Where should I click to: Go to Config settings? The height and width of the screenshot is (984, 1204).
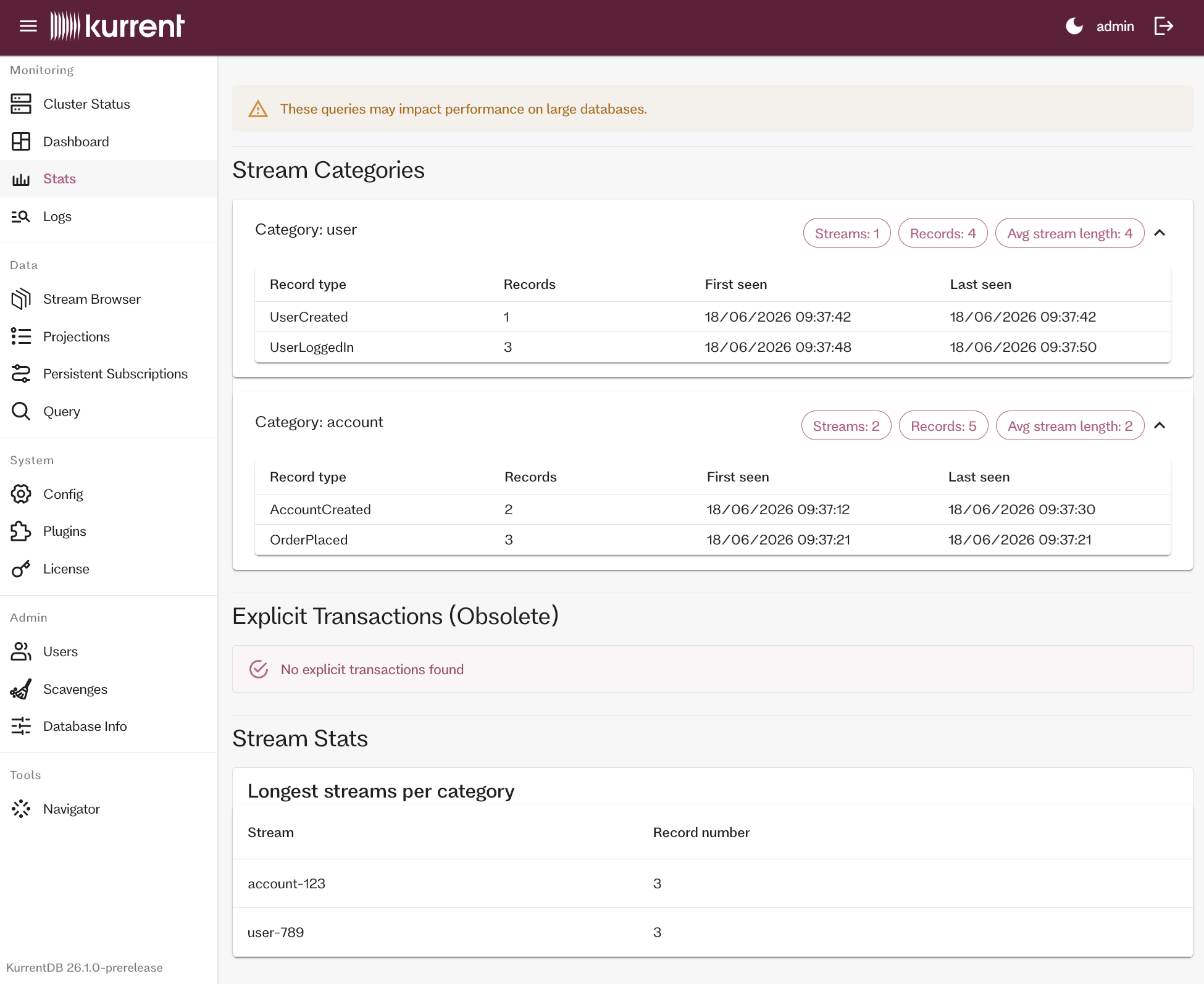[109, 494]
